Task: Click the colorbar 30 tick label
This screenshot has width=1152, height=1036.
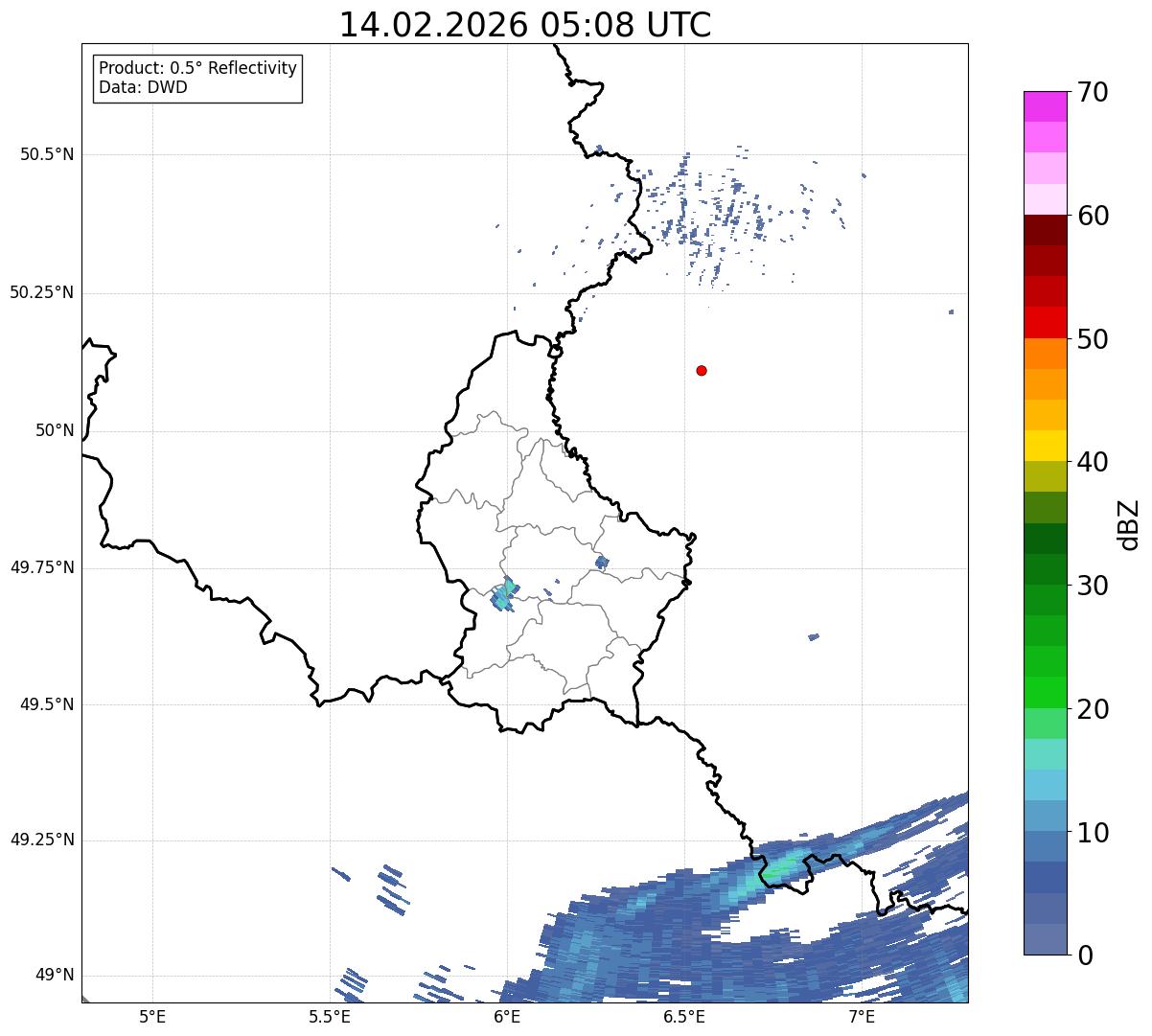Action: pos(1093,586)
